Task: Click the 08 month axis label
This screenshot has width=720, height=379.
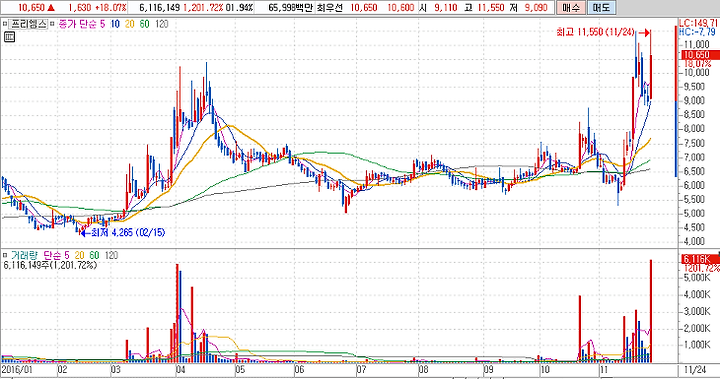Action: 423,370
